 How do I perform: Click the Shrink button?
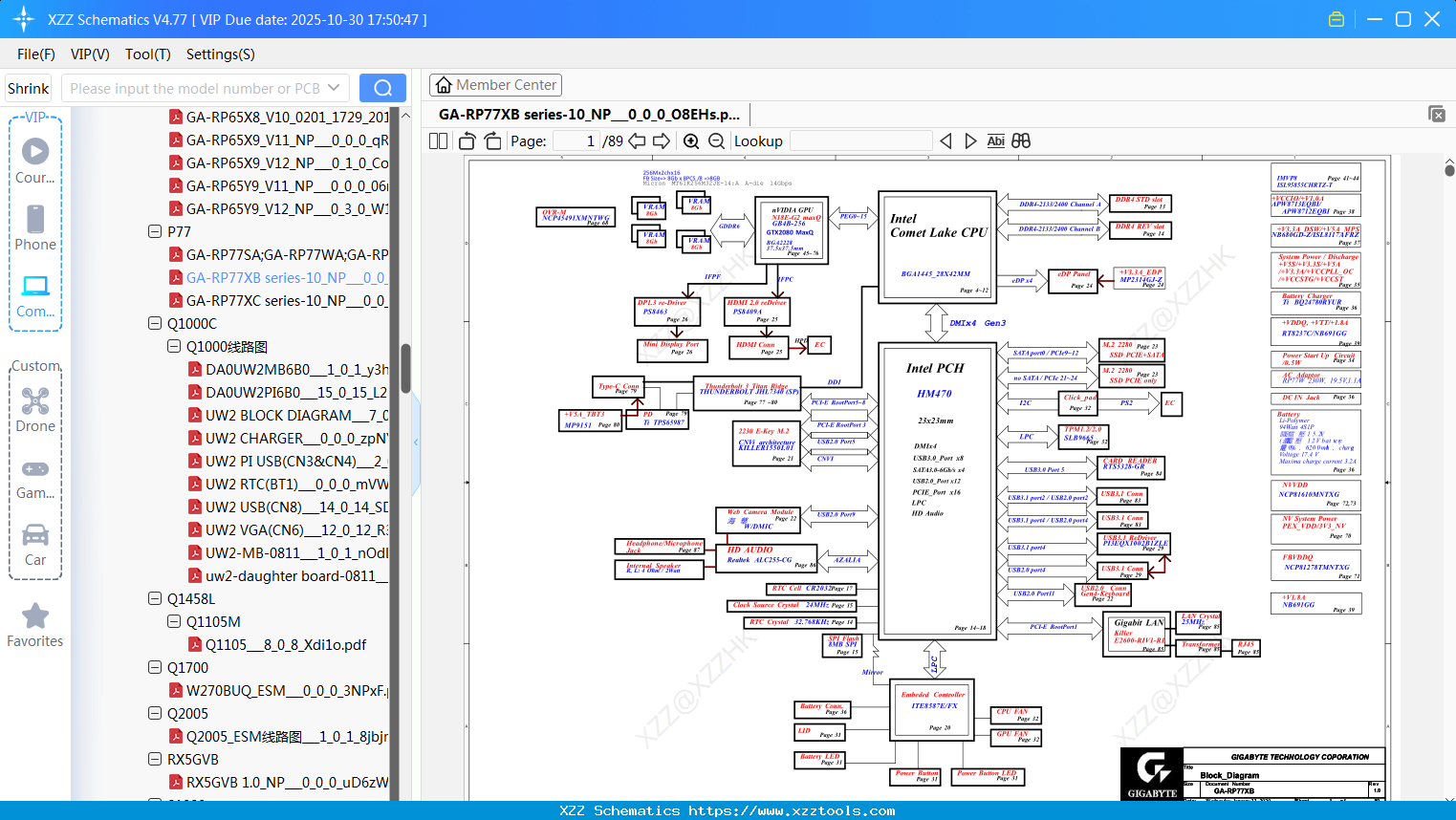[28, 88]
